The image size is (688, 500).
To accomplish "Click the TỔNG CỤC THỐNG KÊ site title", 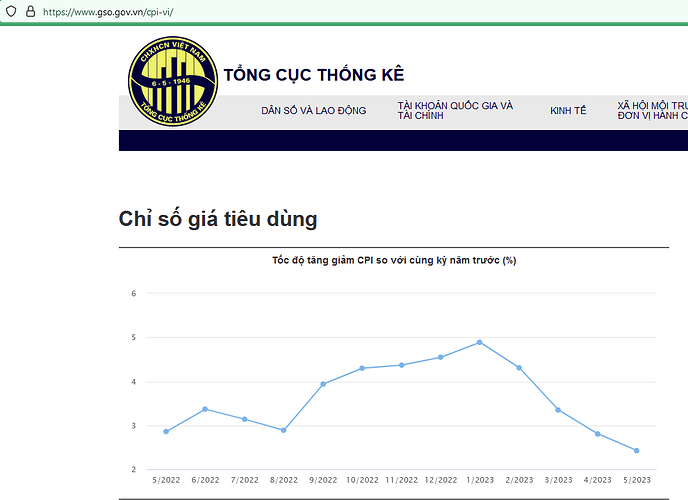I will [x=314, y=75].
